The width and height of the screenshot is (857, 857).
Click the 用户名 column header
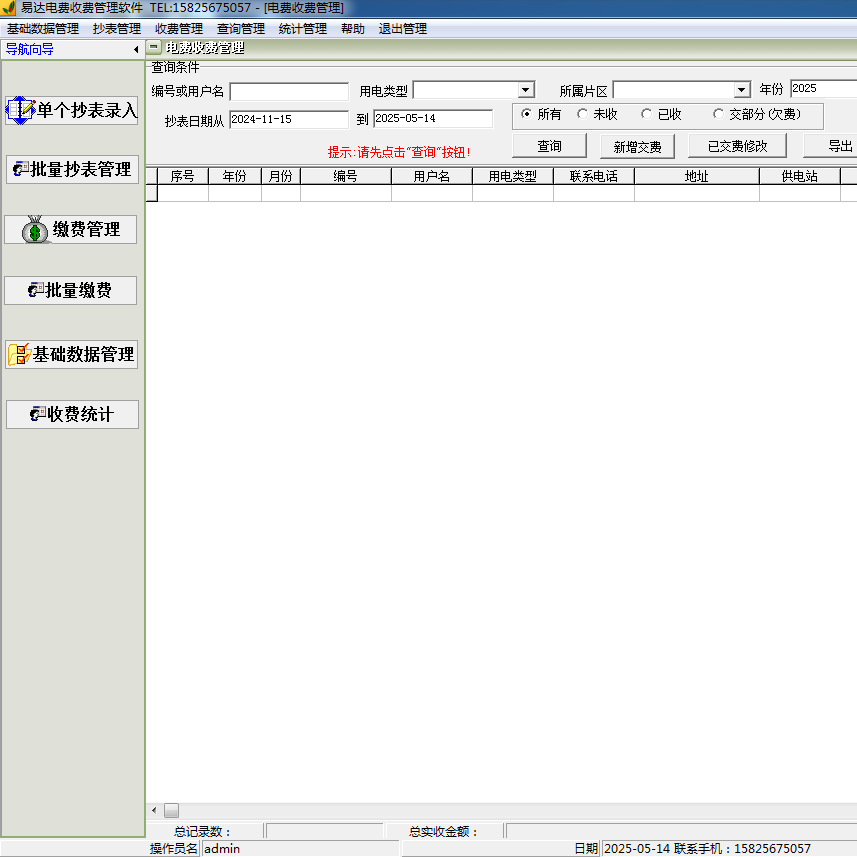pos(432,176)
